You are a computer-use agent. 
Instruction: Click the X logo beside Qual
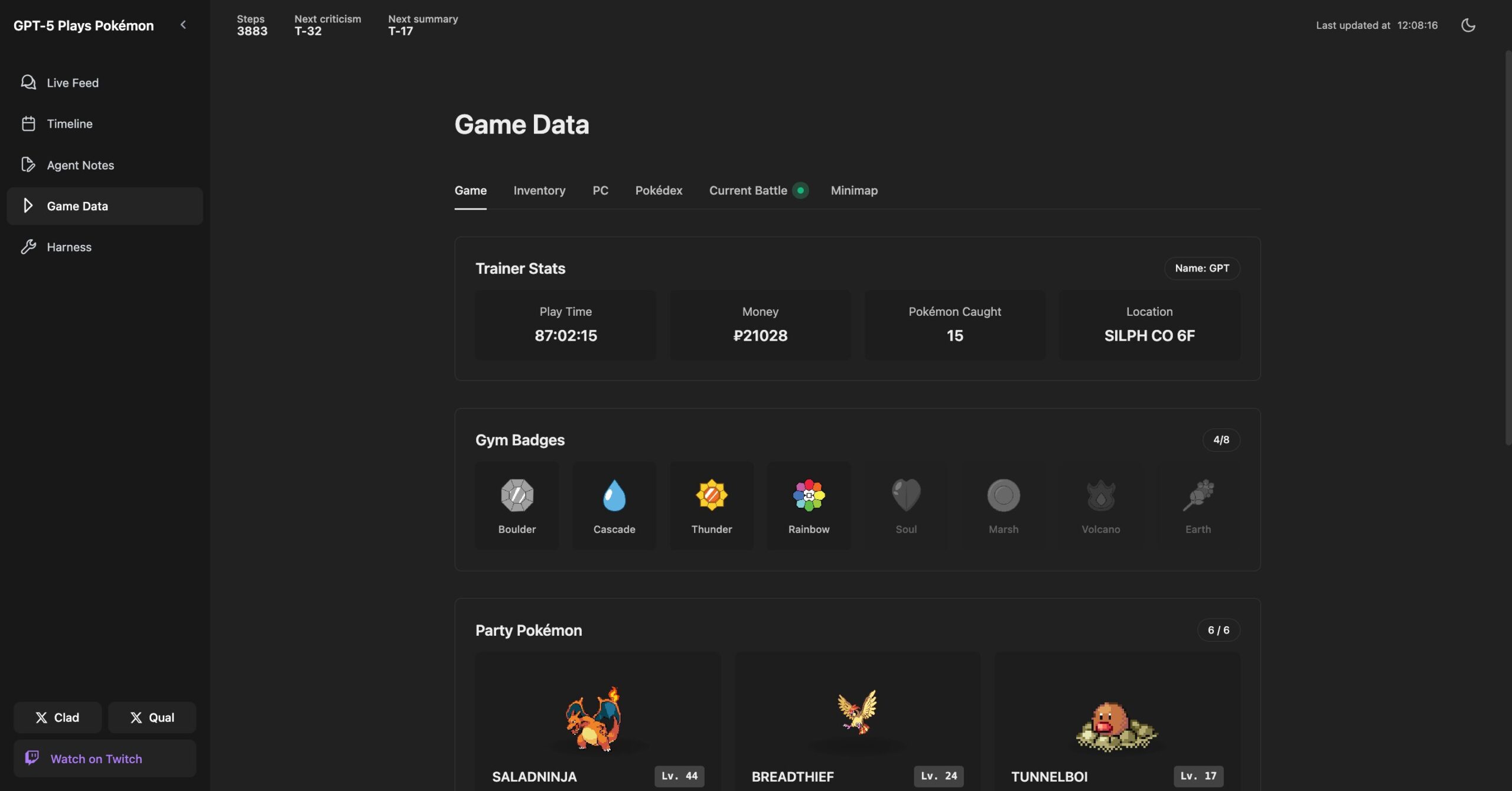click(x=136, y=718)
